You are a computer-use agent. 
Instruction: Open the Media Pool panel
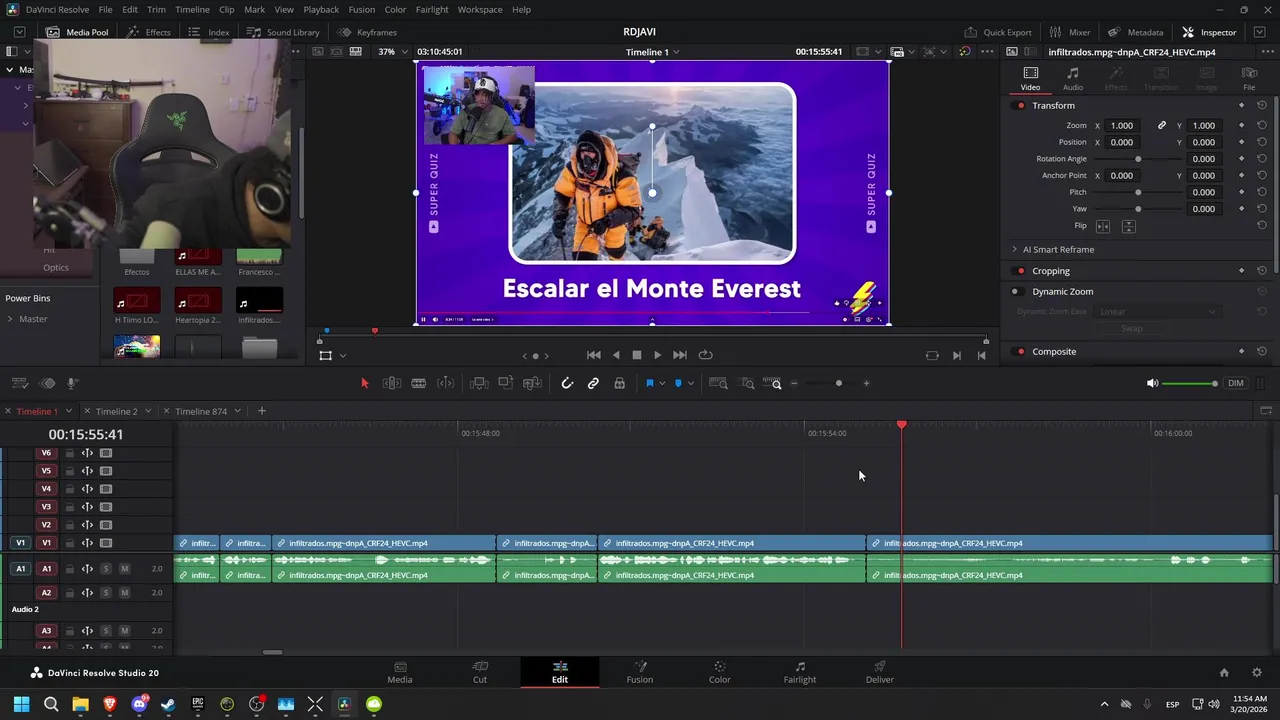(77, 32)
